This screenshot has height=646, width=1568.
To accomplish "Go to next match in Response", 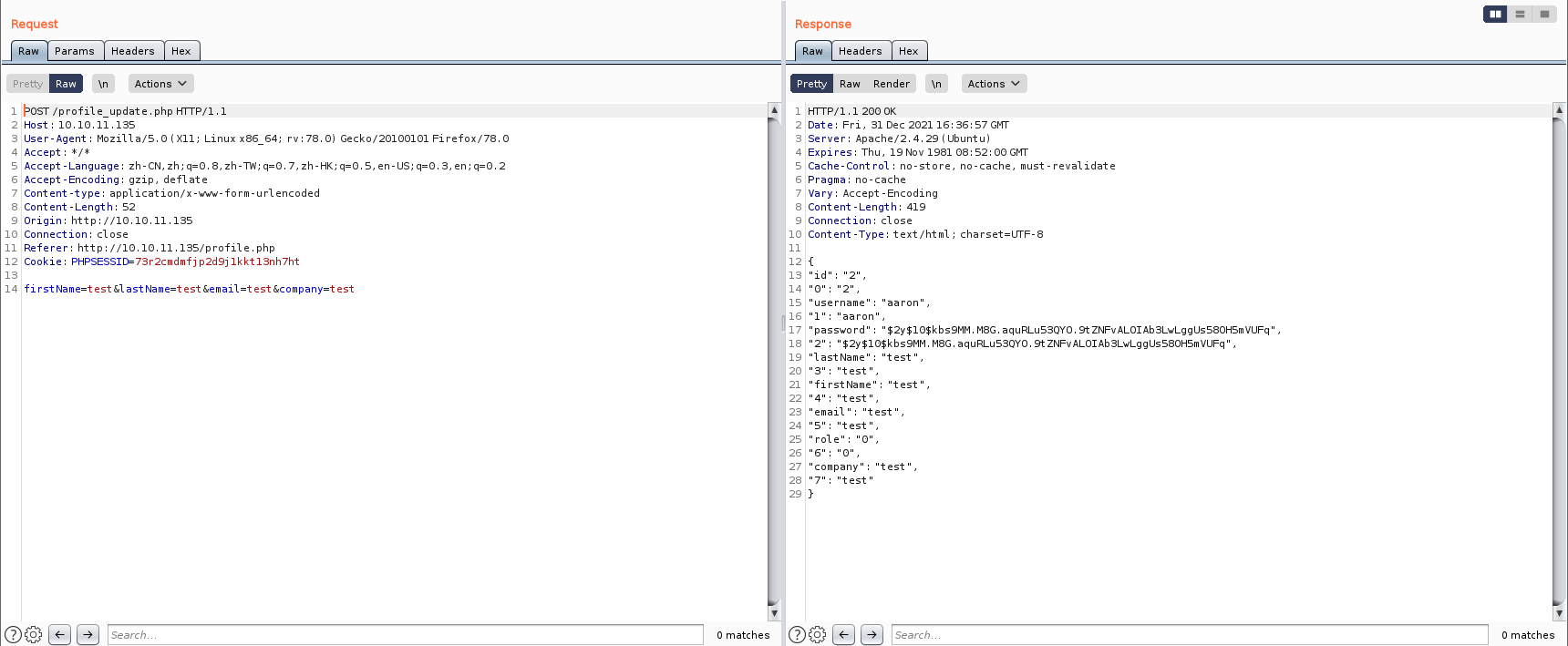I will pos(872,635).
